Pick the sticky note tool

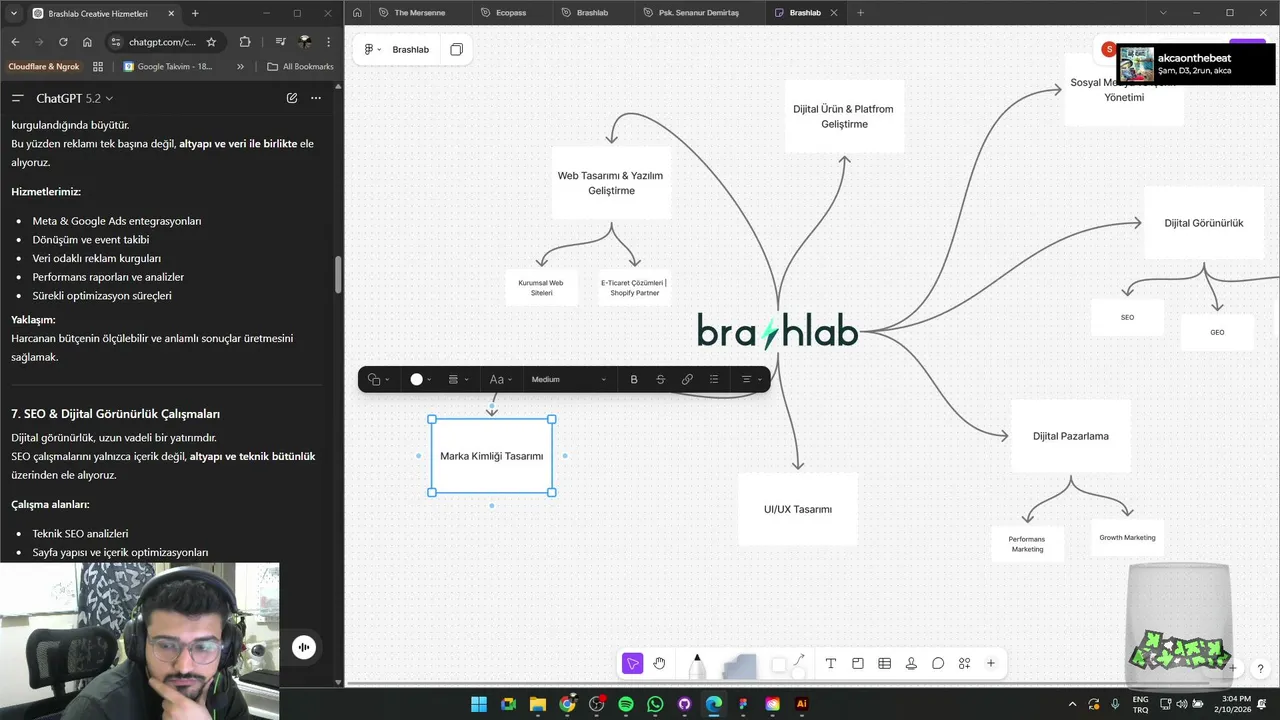[x=739, y=666]
